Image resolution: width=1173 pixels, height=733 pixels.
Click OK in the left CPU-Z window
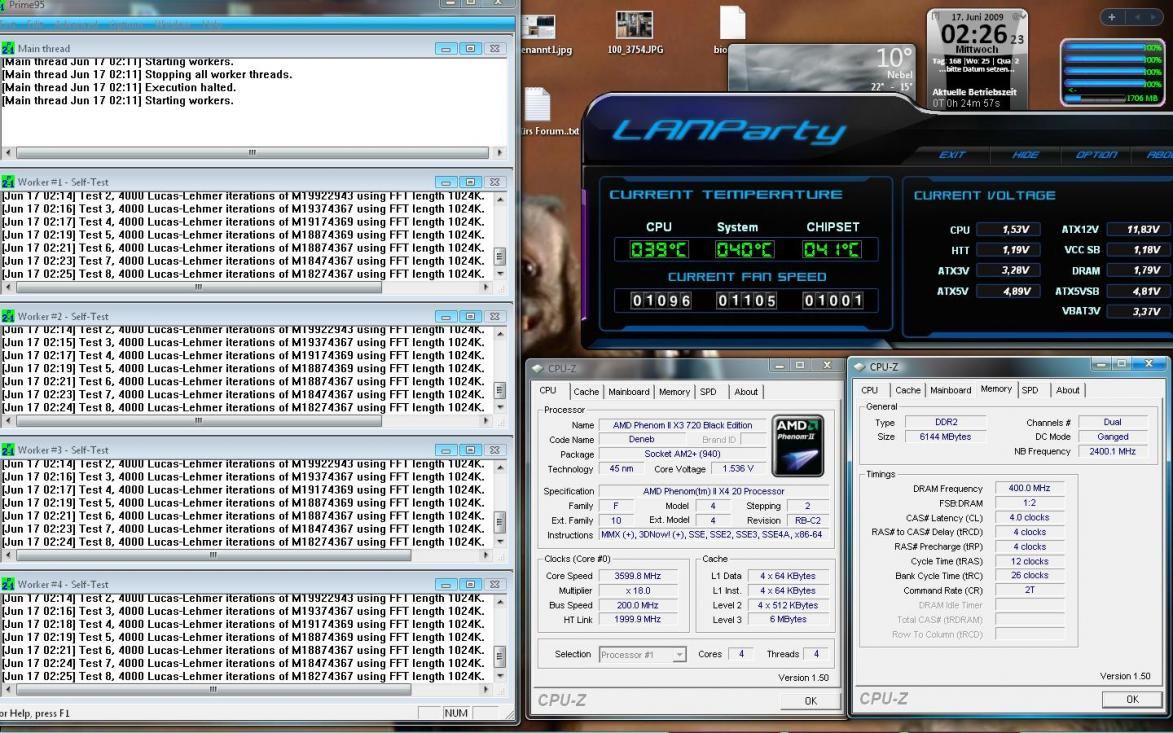tap(810, 701)
